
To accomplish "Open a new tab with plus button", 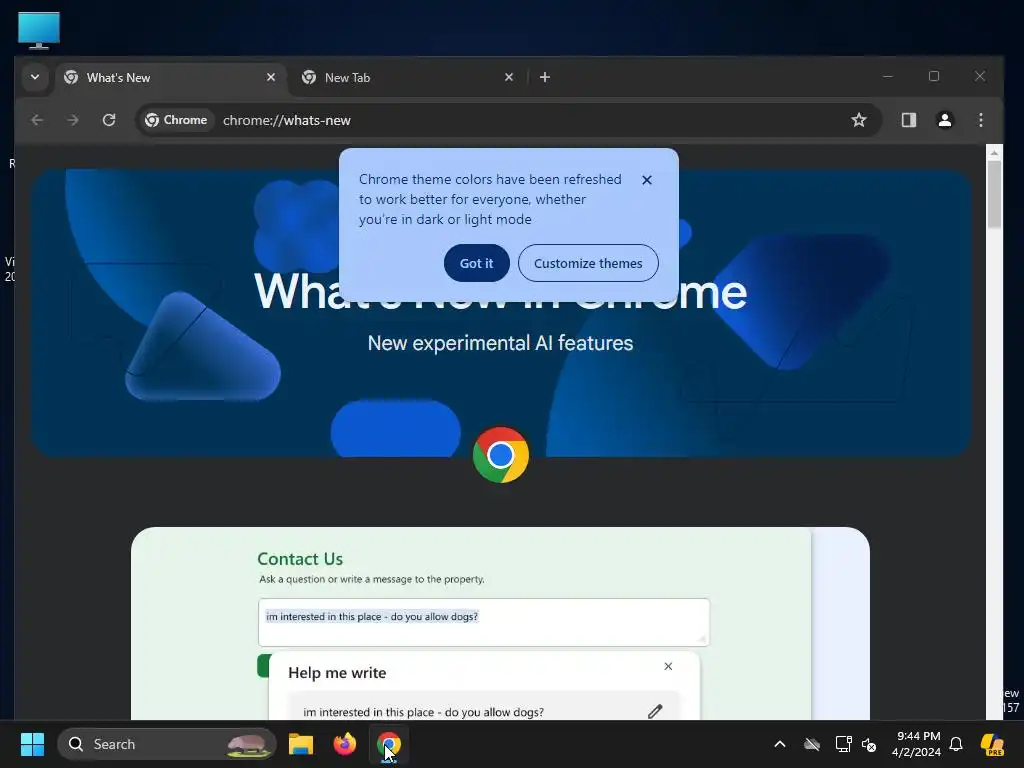I will click(545, 77).
